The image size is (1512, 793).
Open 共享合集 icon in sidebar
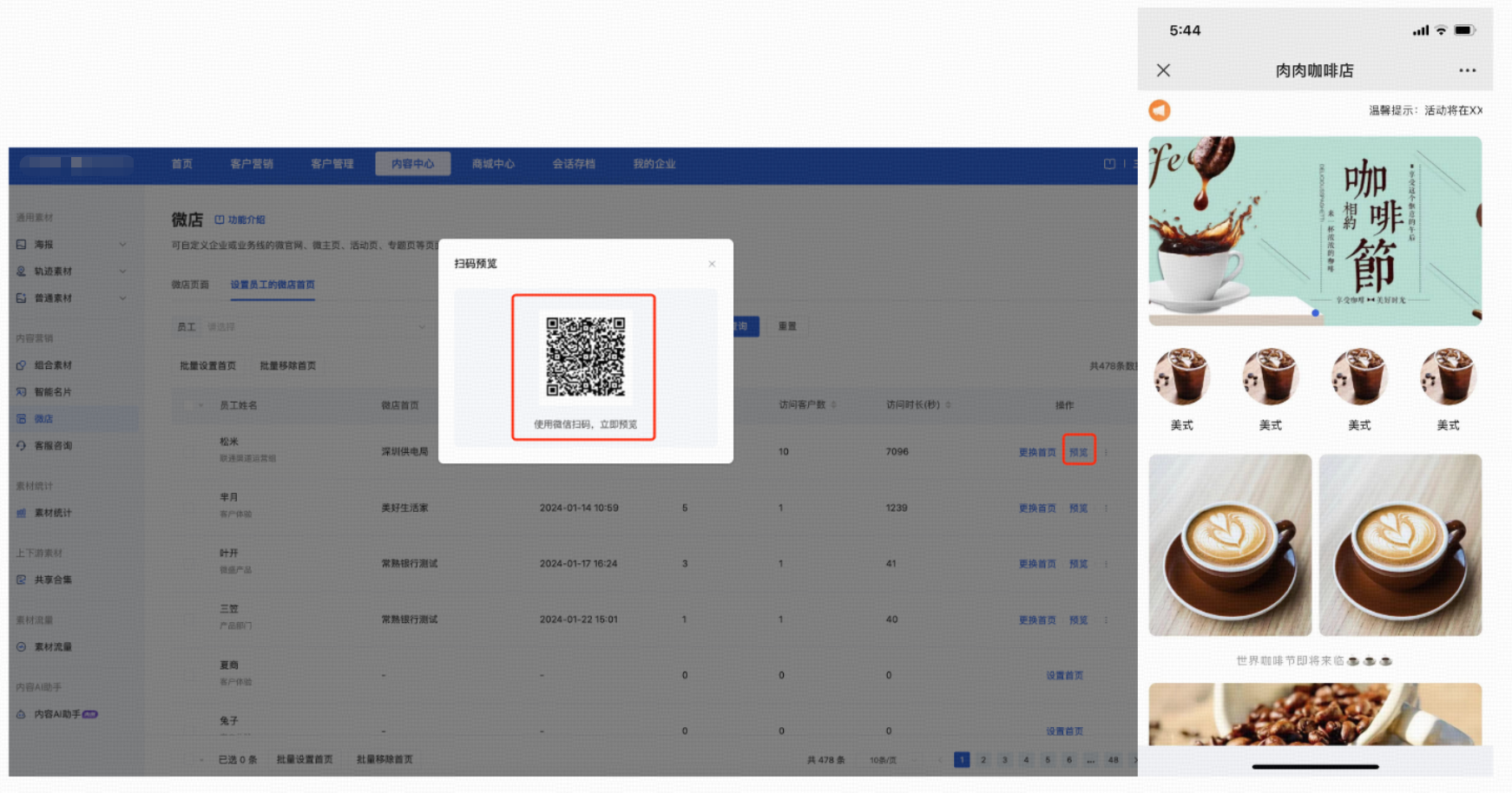22,580
